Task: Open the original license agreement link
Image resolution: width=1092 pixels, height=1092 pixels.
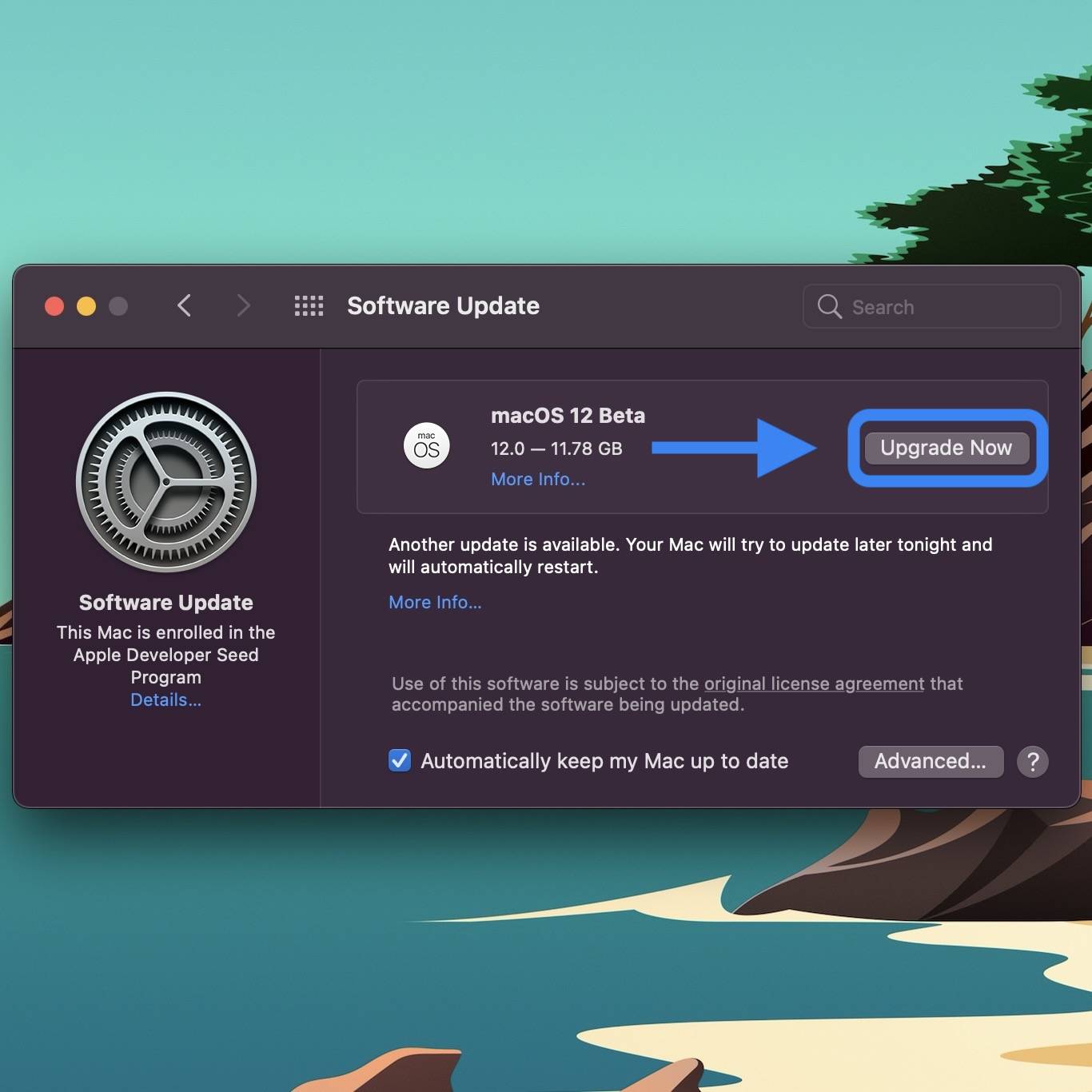Action: [x=813, y=683]
